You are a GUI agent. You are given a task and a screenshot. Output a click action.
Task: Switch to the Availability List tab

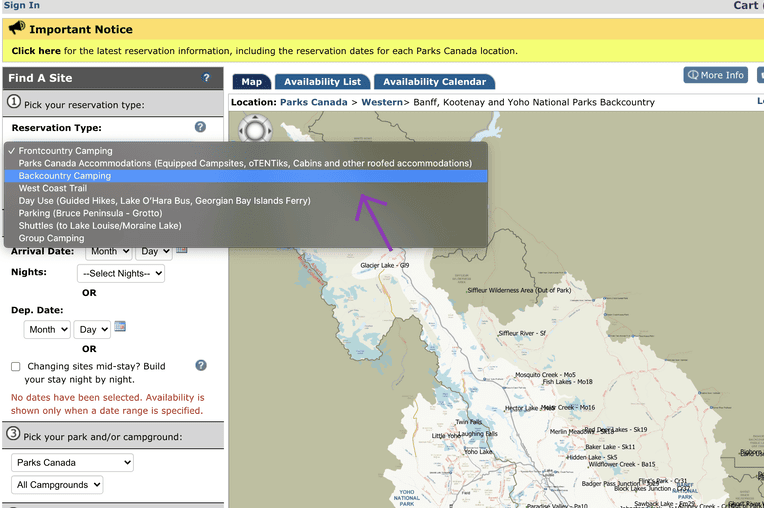tap(322, 82)
